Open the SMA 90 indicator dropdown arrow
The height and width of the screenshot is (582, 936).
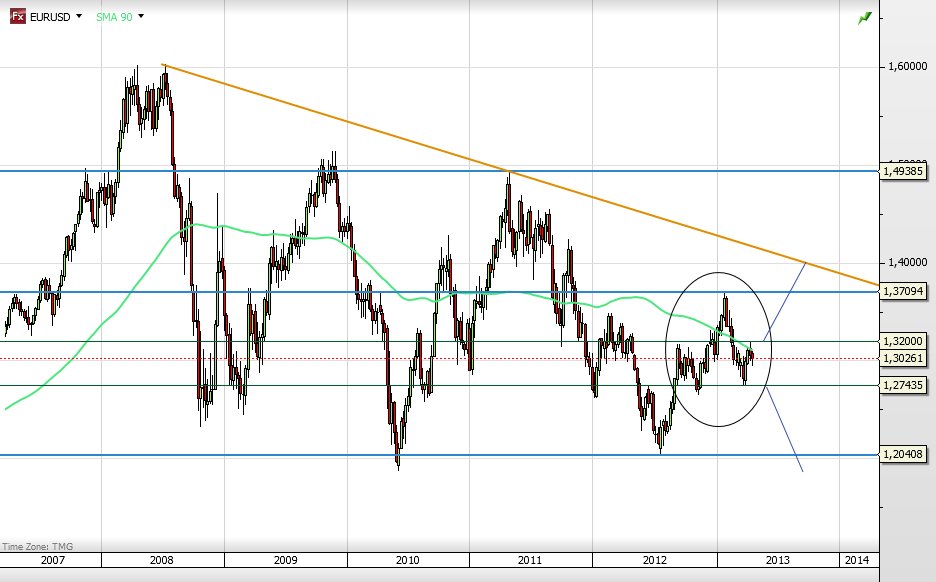pyautogui.click(x=141, y=17)
